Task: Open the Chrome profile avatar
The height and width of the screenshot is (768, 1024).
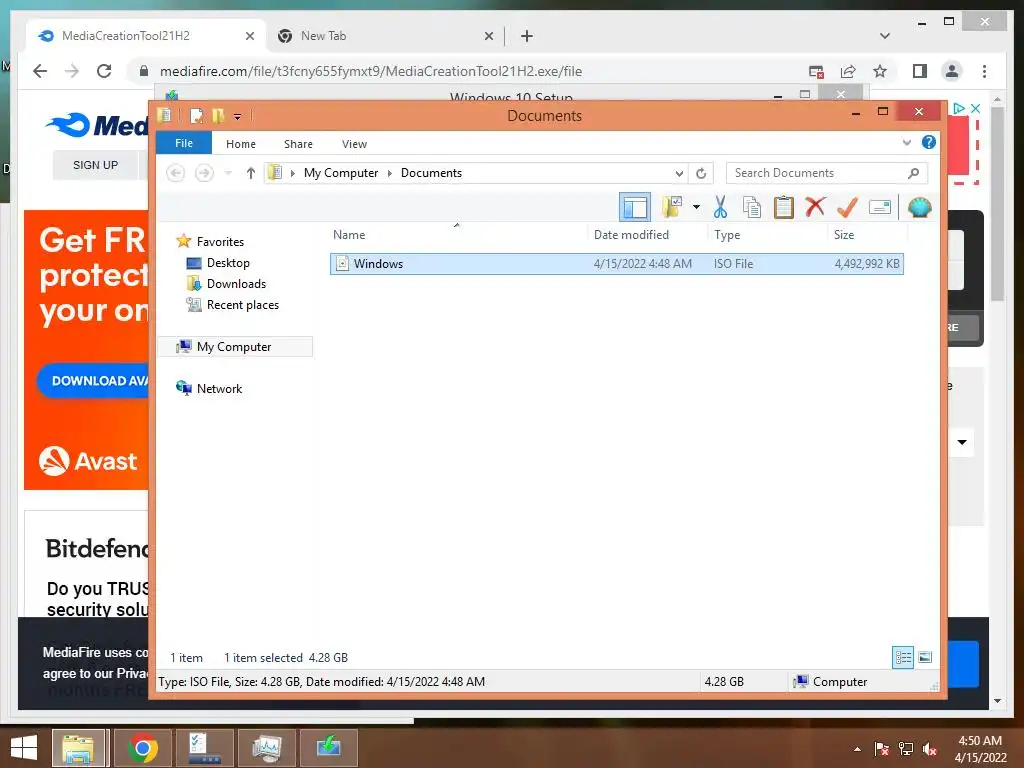Action: [952, 71]
